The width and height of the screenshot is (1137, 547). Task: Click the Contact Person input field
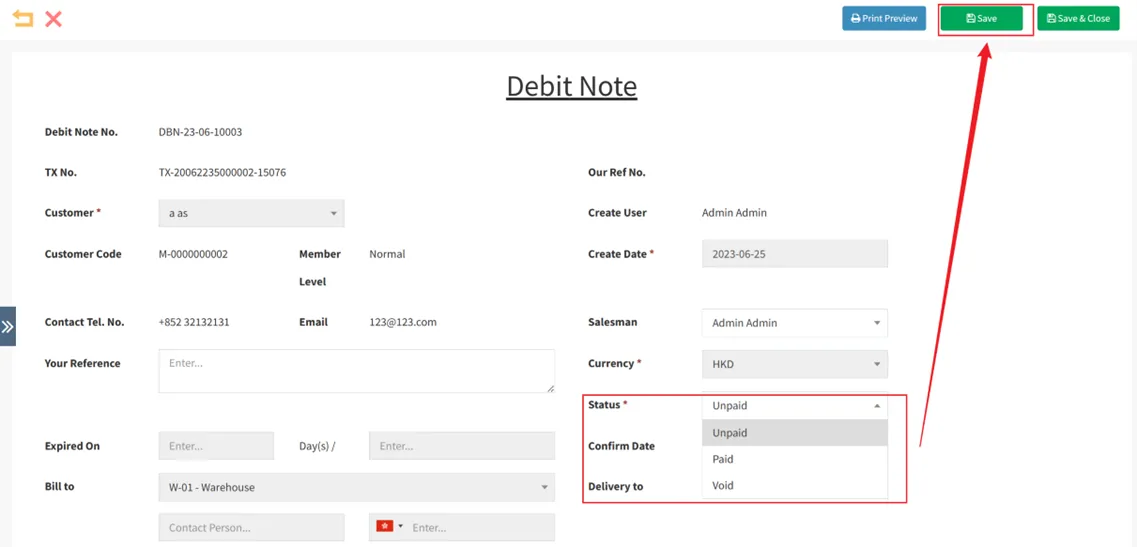click(x=251, y=527)
